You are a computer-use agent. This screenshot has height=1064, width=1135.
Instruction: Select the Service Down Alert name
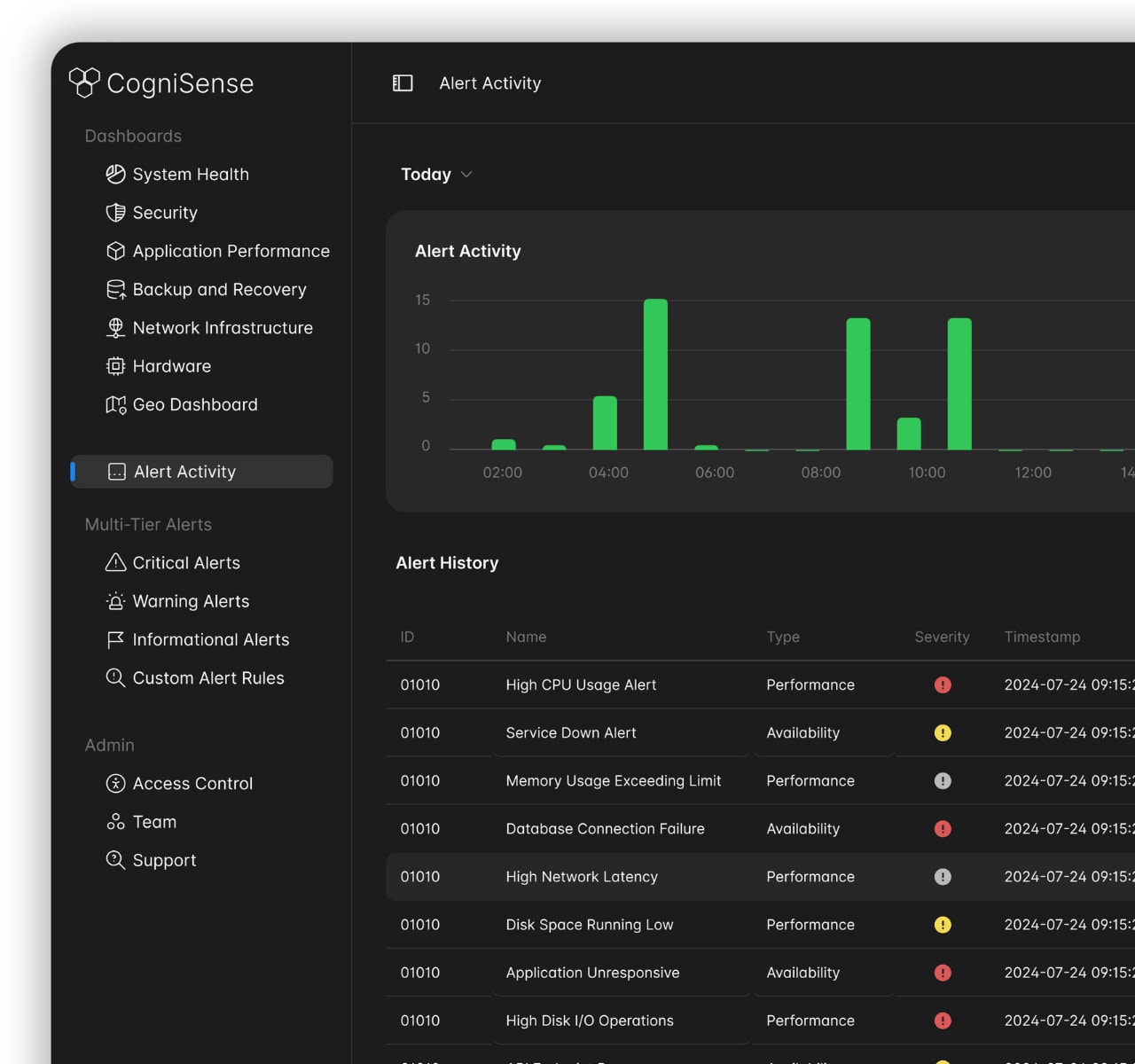(x=571, y=732)
